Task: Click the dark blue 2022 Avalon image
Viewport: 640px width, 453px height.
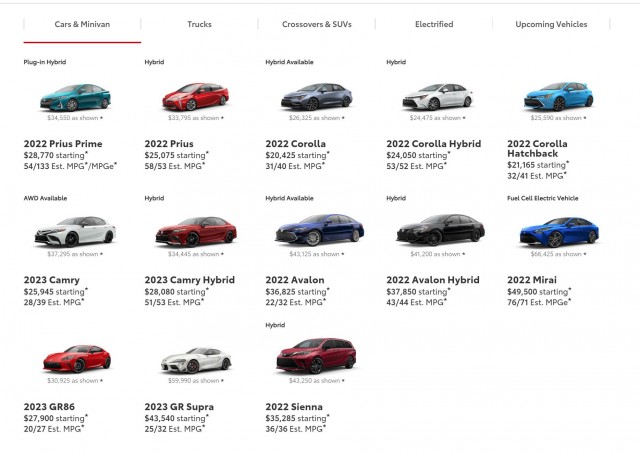Action: click(320, 230)
